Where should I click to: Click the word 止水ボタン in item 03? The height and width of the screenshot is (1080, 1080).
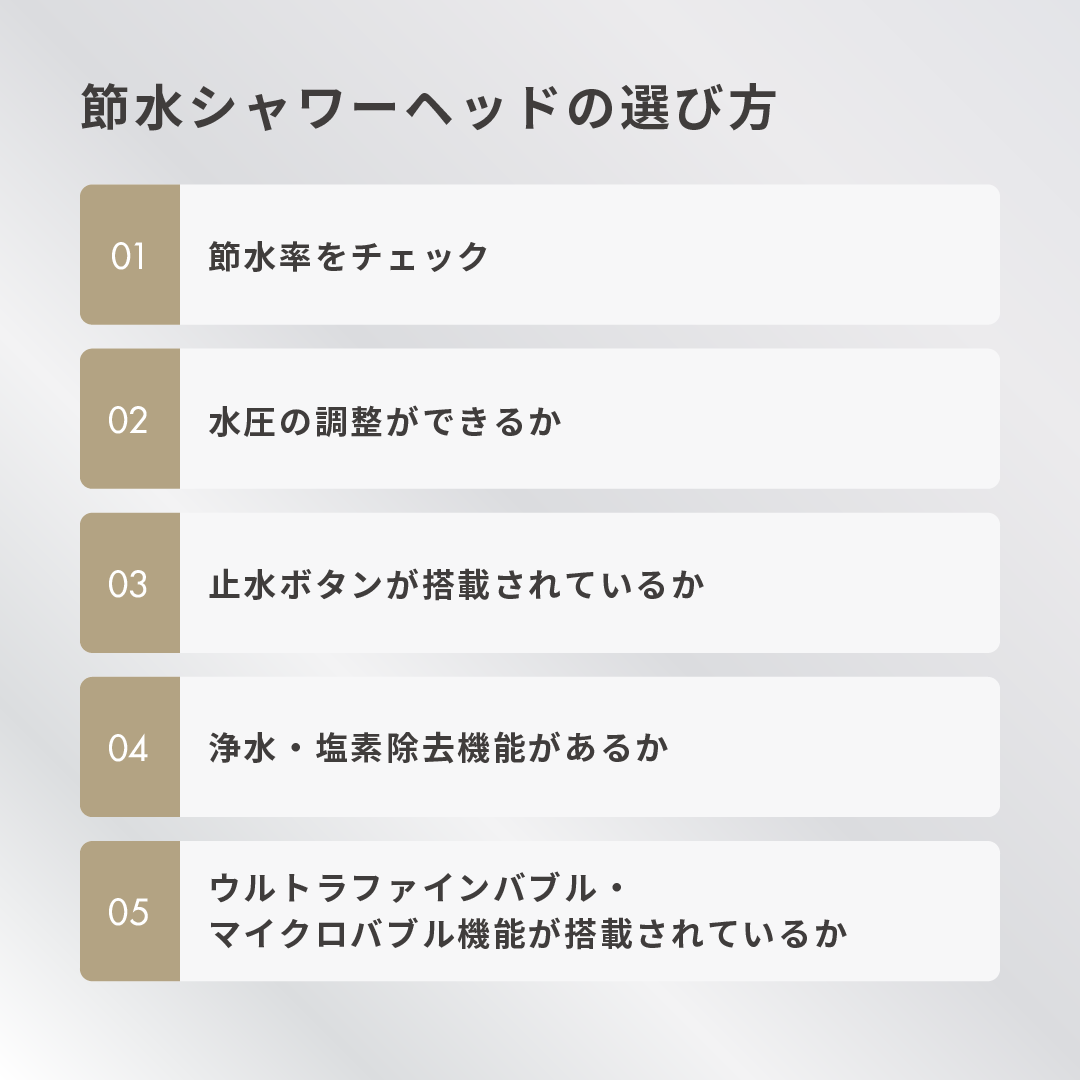[297, 585]
